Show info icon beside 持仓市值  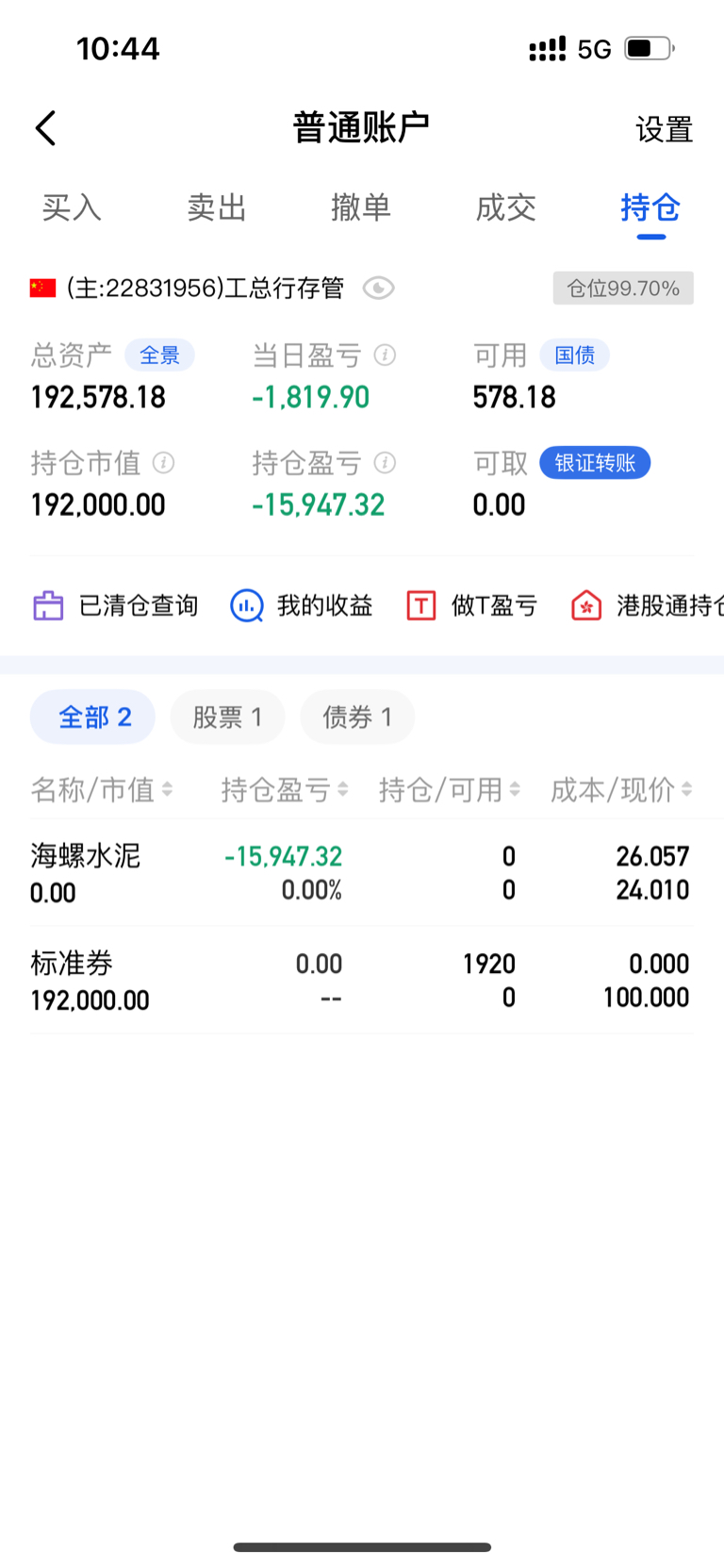163,462
